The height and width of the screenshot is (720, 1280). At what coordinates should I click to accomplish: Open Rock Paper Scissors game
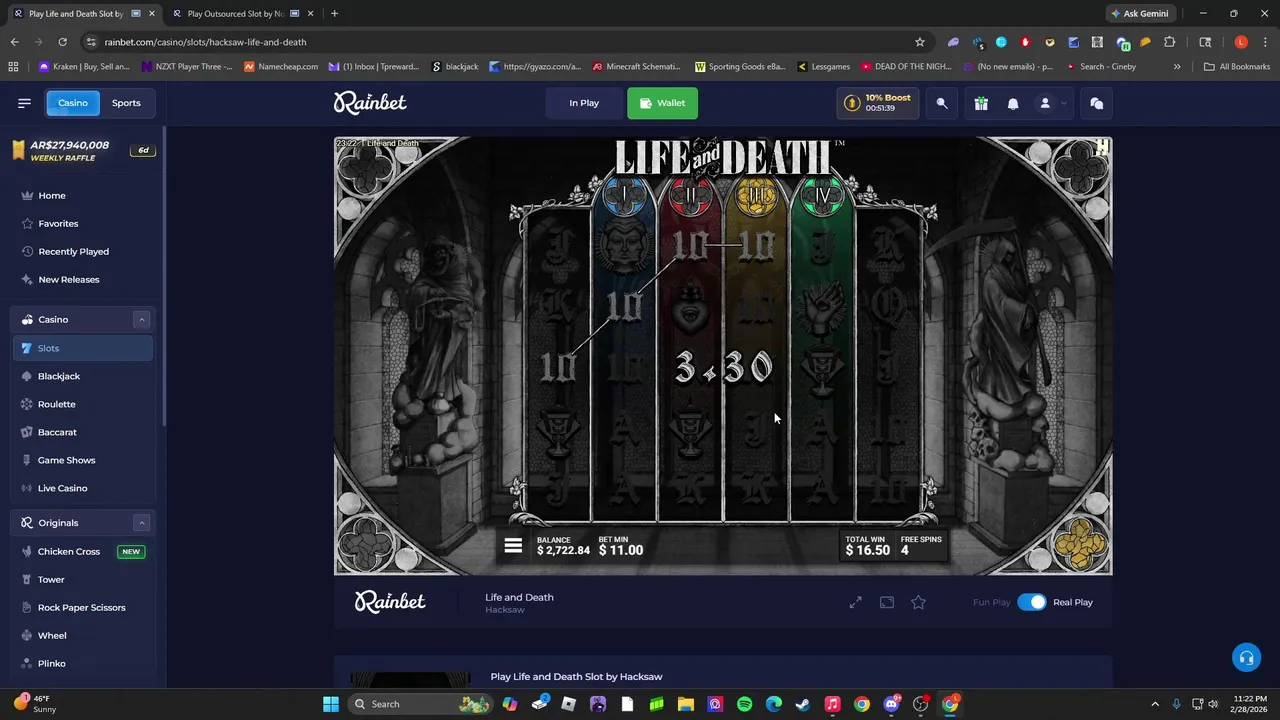[83, 608]
